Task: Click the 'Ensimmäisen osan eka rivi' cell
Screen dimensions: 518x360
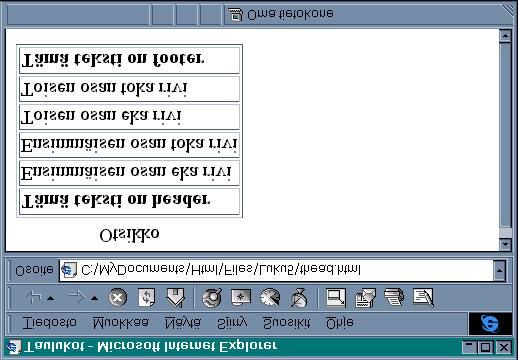Action: click(129, 173)
